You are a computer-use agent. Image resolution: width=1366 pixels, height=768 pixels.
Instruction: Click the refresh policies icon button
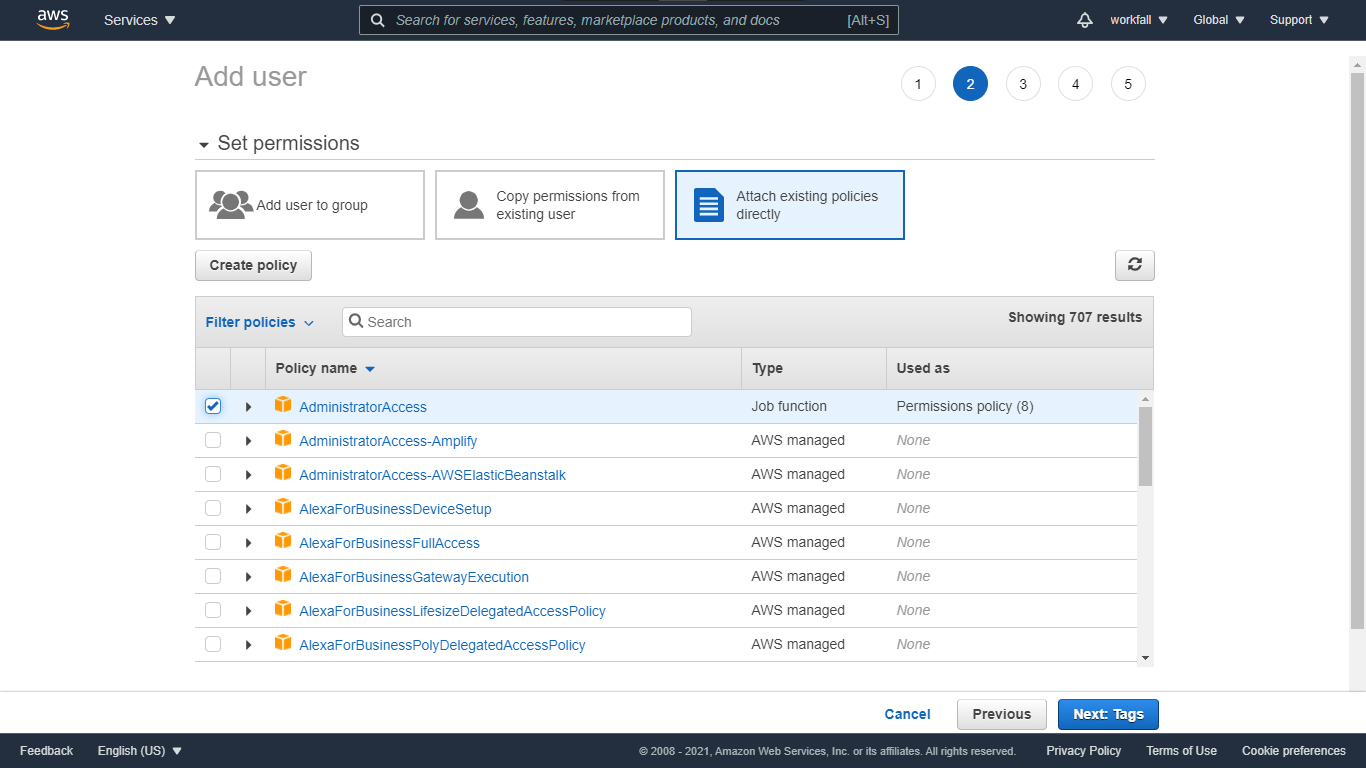pyautogui.click(x=1135, y=265)
